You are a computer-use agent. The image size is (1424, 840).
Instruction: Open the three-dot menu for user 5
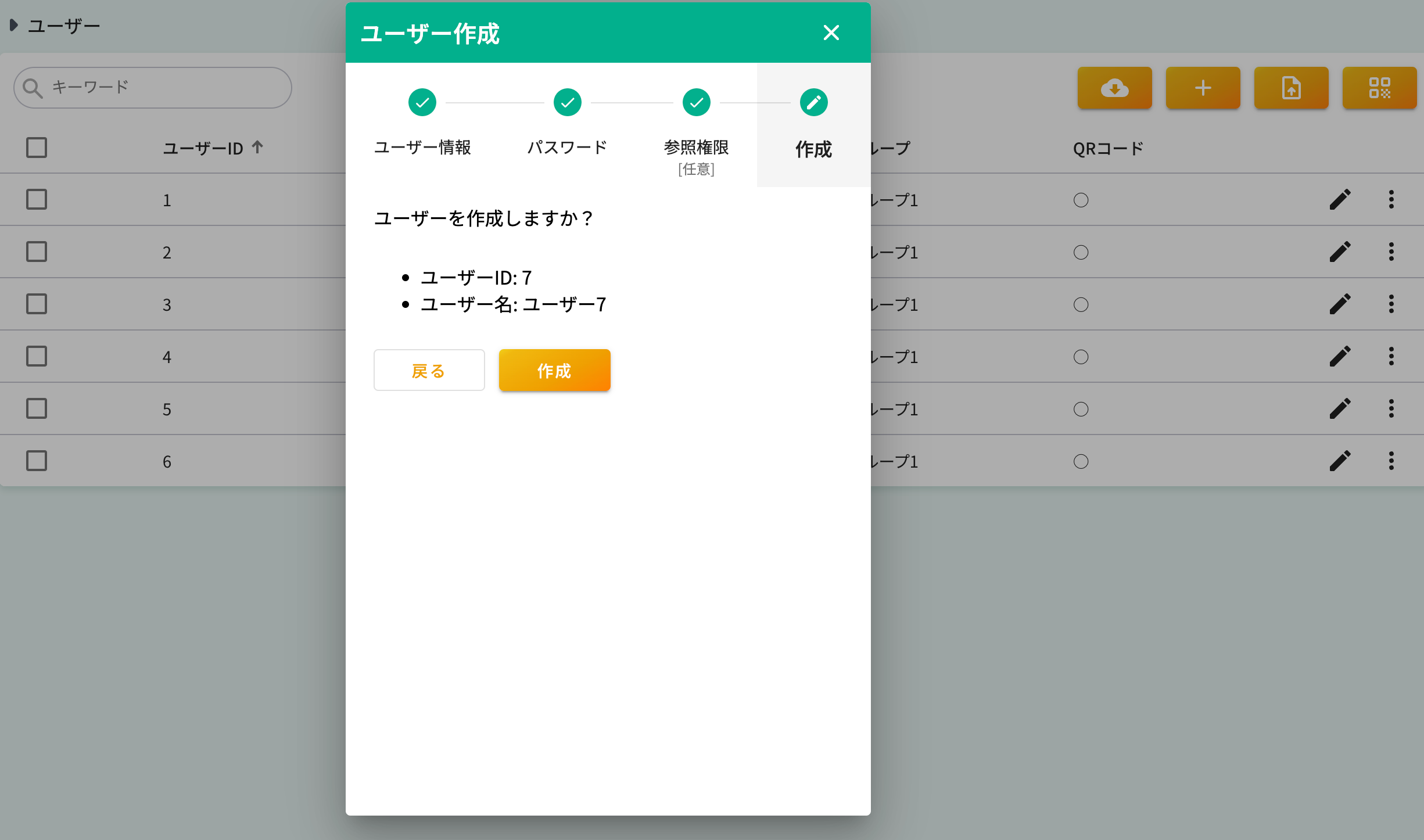1391,408
